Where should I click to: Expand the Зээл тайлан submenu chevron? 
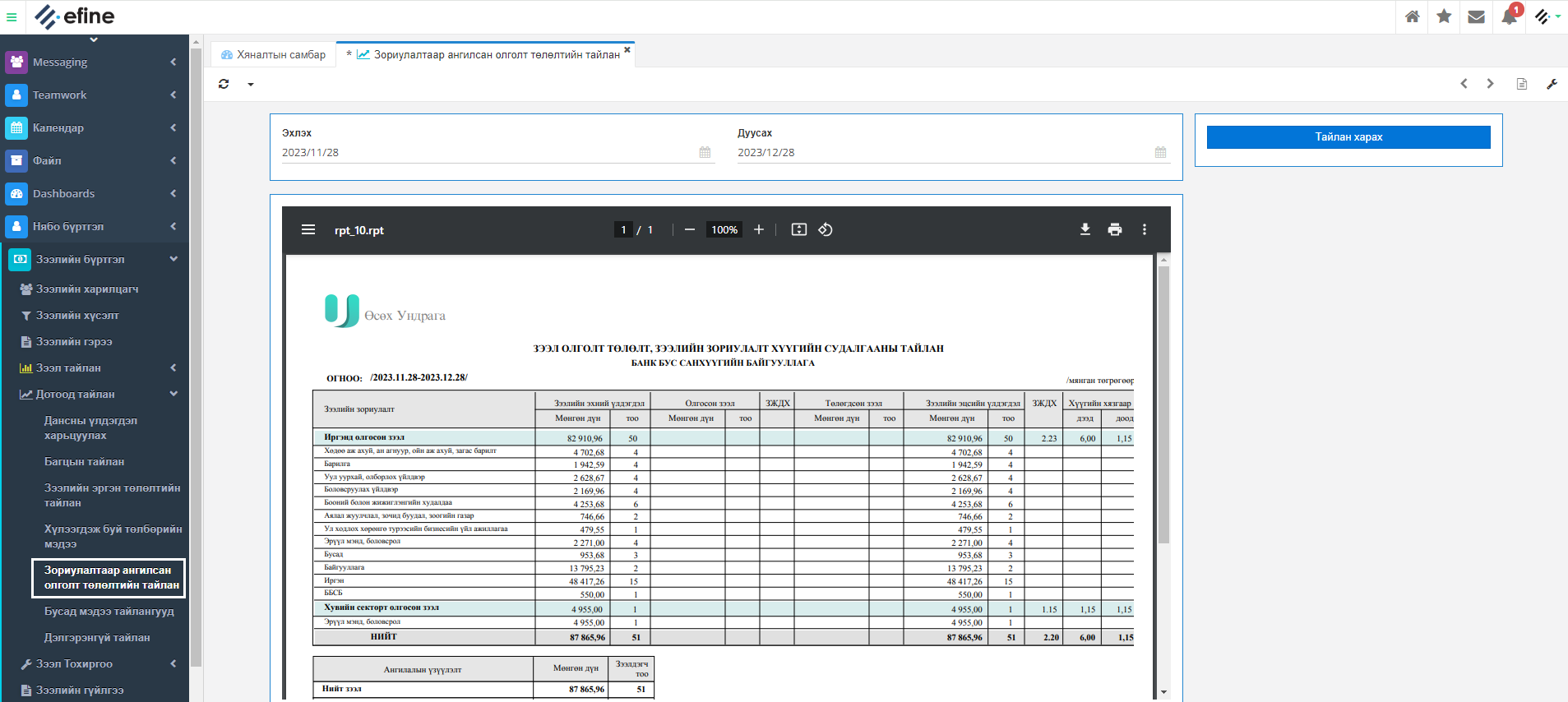tap(173, 367)
